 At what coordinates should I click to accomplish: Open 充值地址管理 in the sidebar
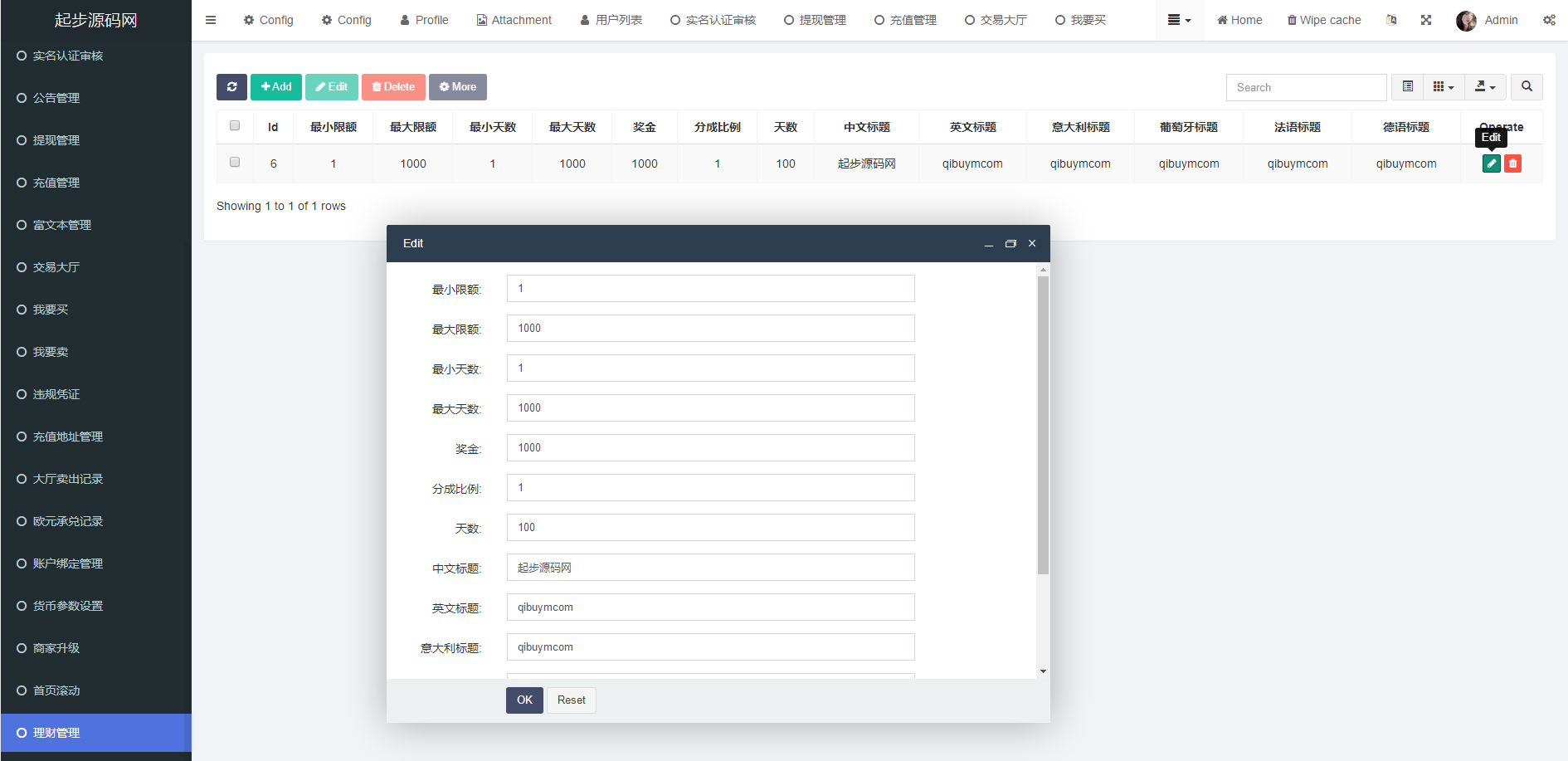click(x=68, y=437)
